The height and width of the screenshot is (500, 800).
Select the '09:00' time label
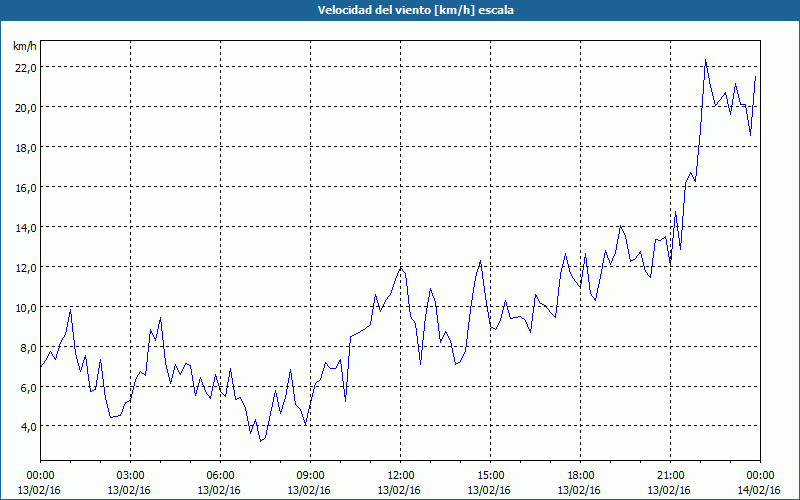310,476
